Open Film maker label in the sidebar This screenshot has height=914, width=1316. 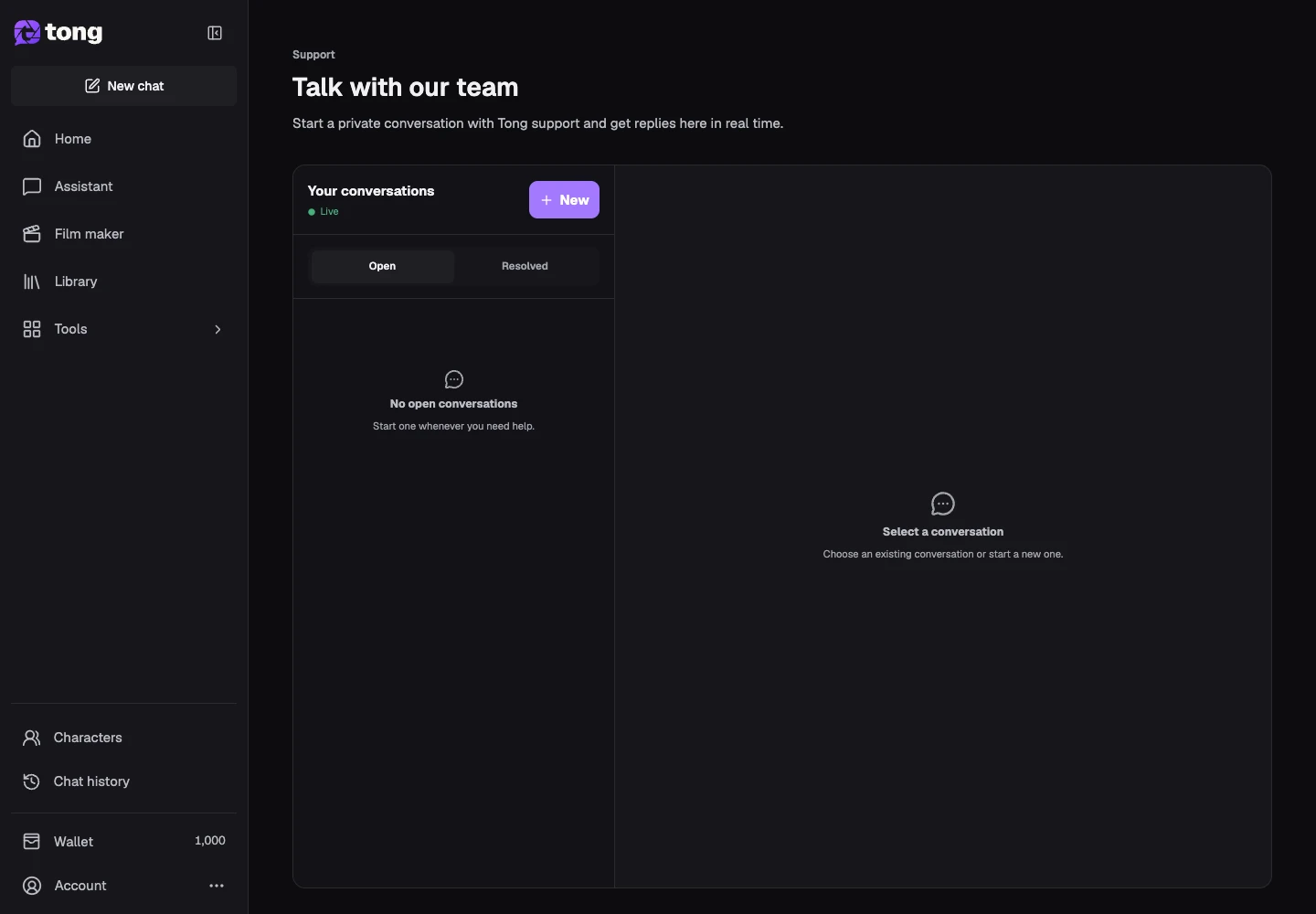point(90,234)
